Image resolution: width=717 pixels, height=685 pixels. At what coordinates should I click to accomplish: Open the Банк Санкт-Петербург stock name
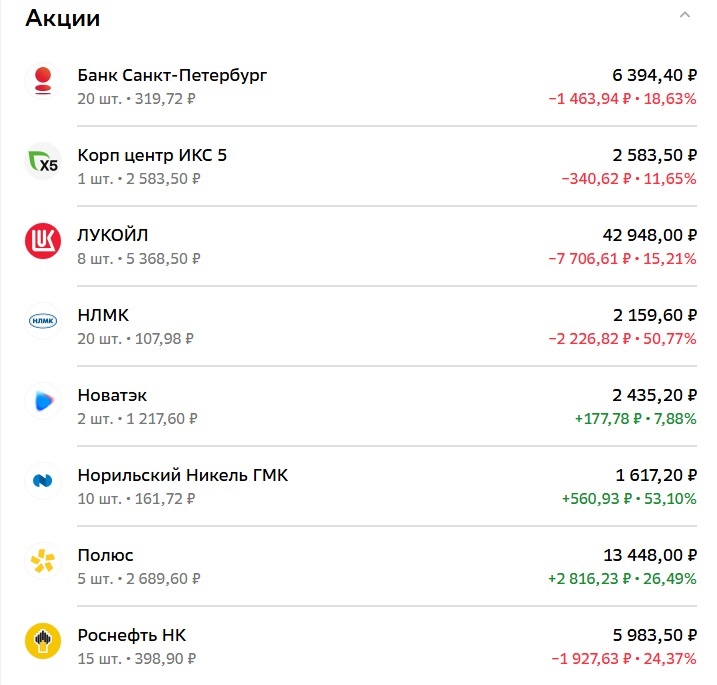(172, 75)
